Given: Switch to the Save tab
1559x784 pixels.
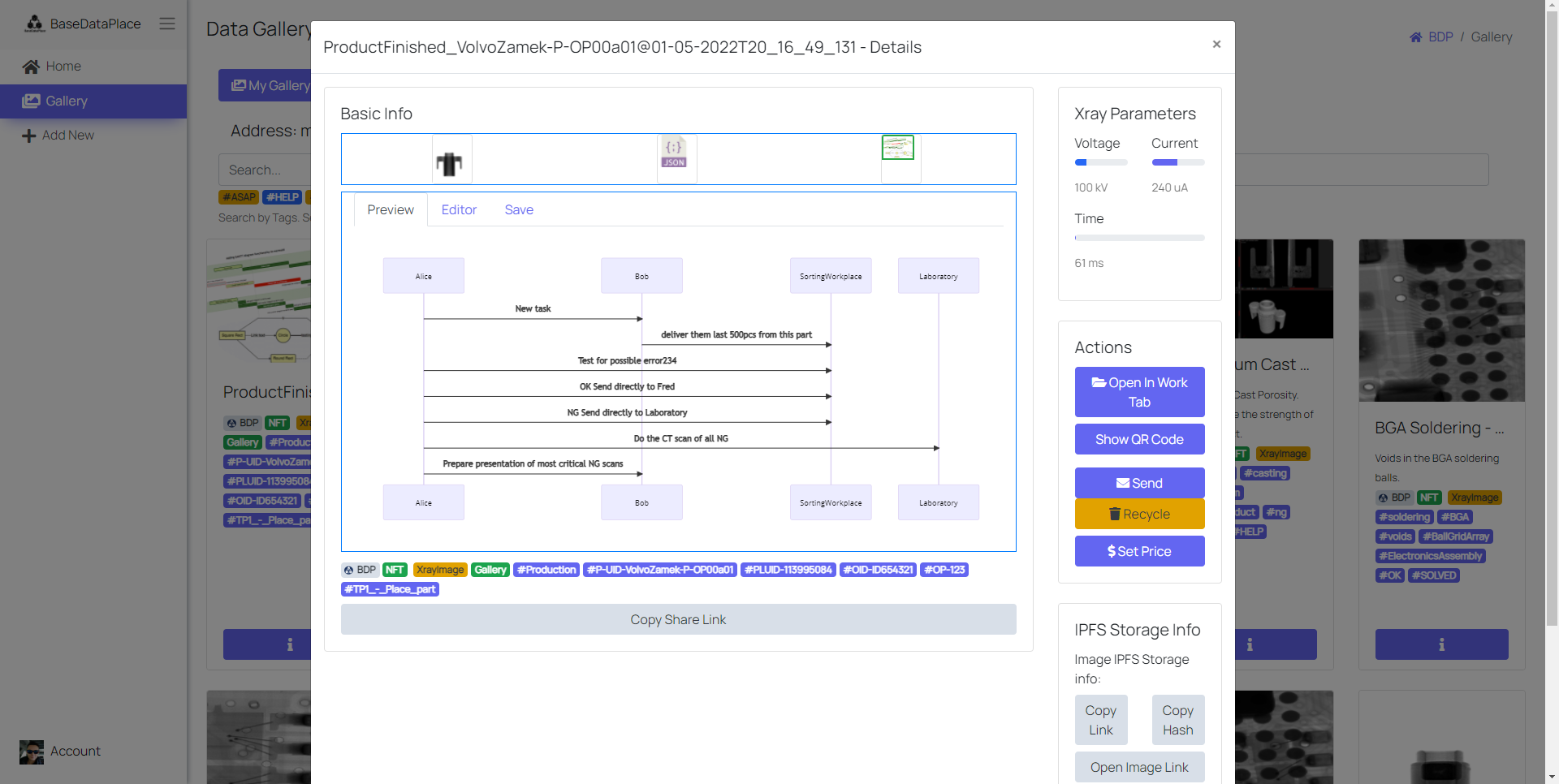Looking at the screenshot, I should 519,209.
